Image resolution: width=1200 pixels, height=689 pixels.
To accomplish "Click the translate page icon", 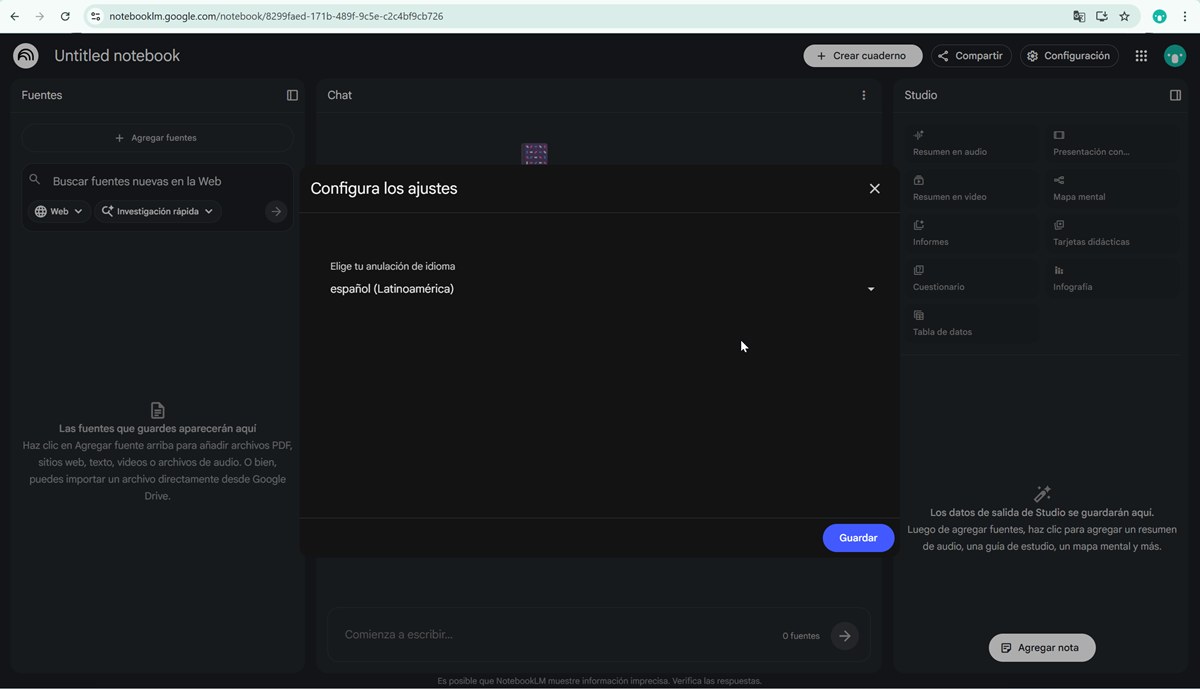I will tap(1078, 16).
